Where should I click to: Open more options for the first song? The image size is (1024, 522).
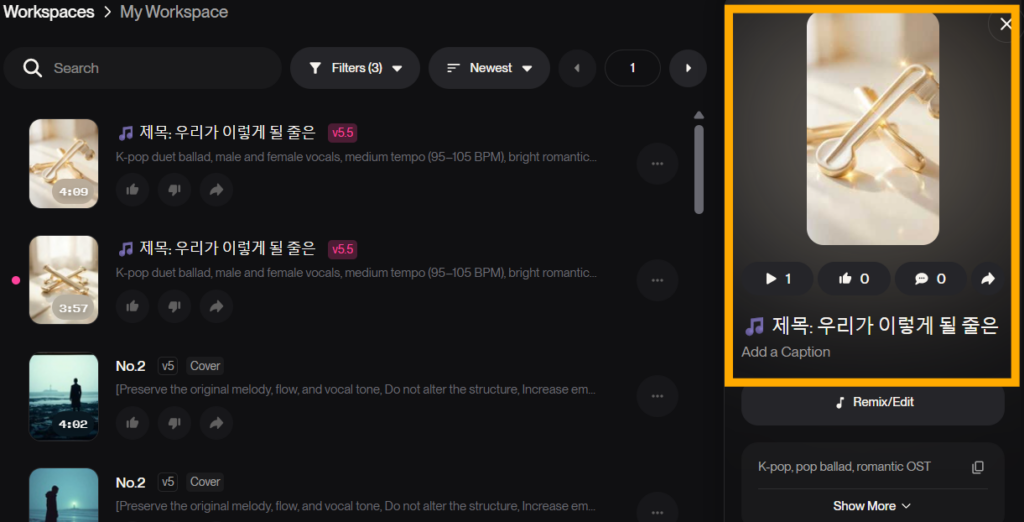tap(657, 163)
